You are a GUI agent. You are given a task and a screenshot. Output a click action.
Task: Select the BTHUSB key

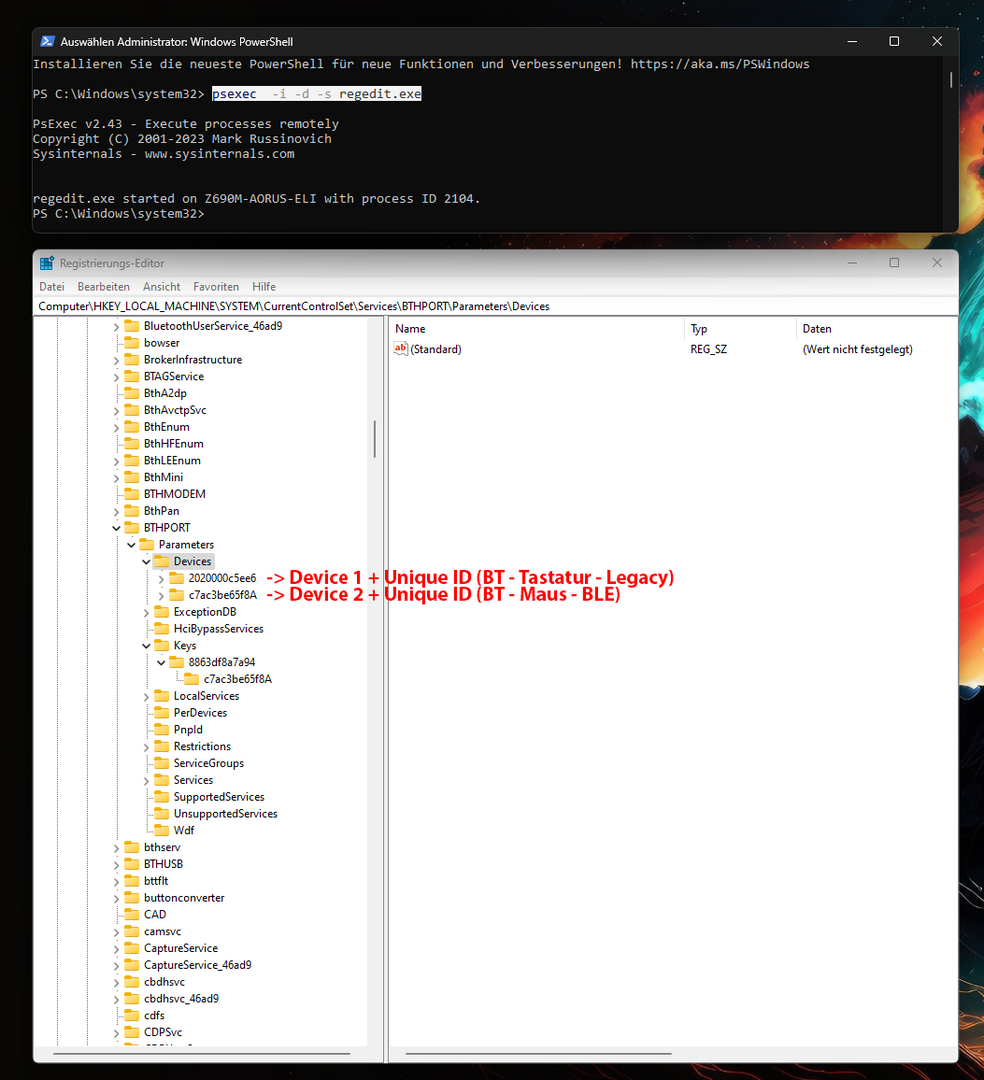[x=163, y=864]
